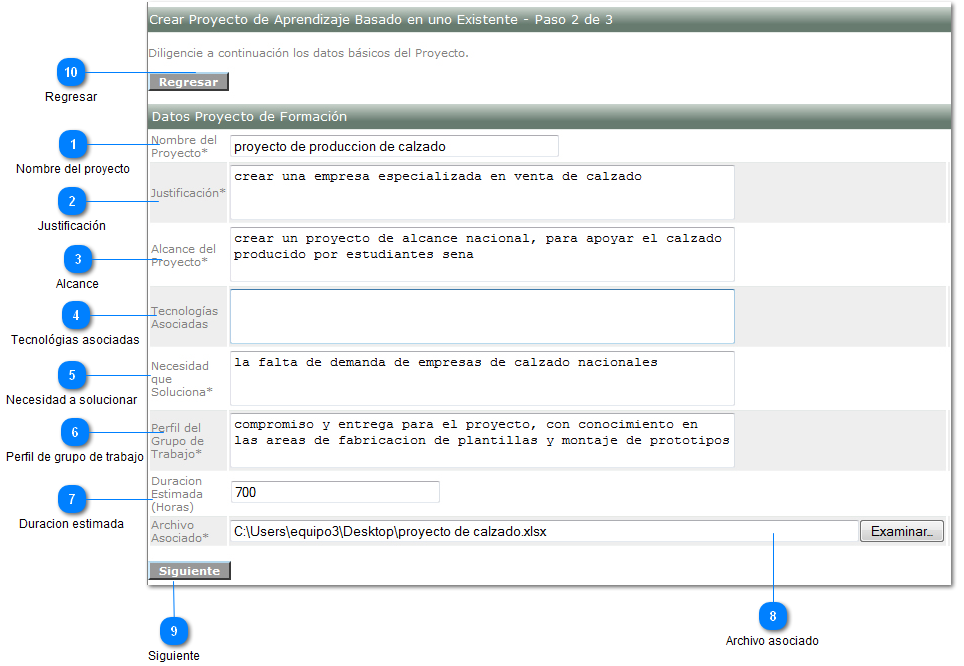Click the Siguiente button
964x666 pixels.
[x=189, y=571]
